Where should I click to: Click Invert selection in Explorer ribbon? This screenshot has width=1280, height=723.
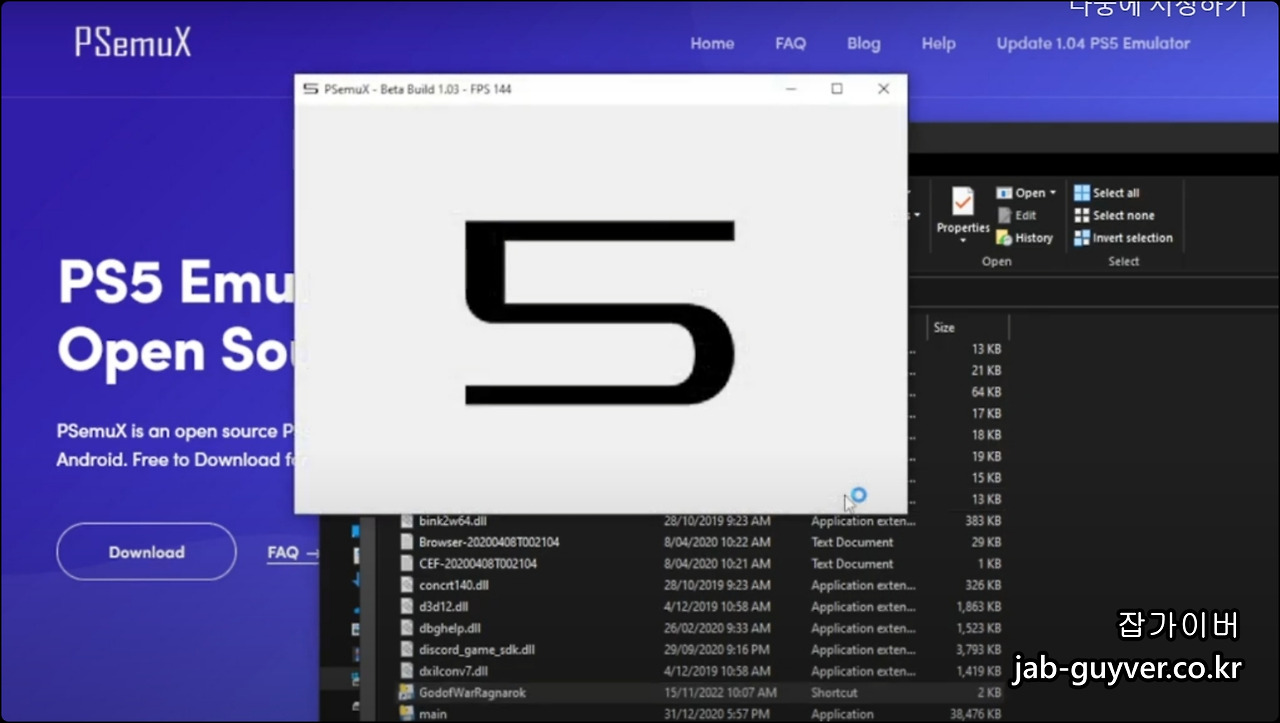1123,238
